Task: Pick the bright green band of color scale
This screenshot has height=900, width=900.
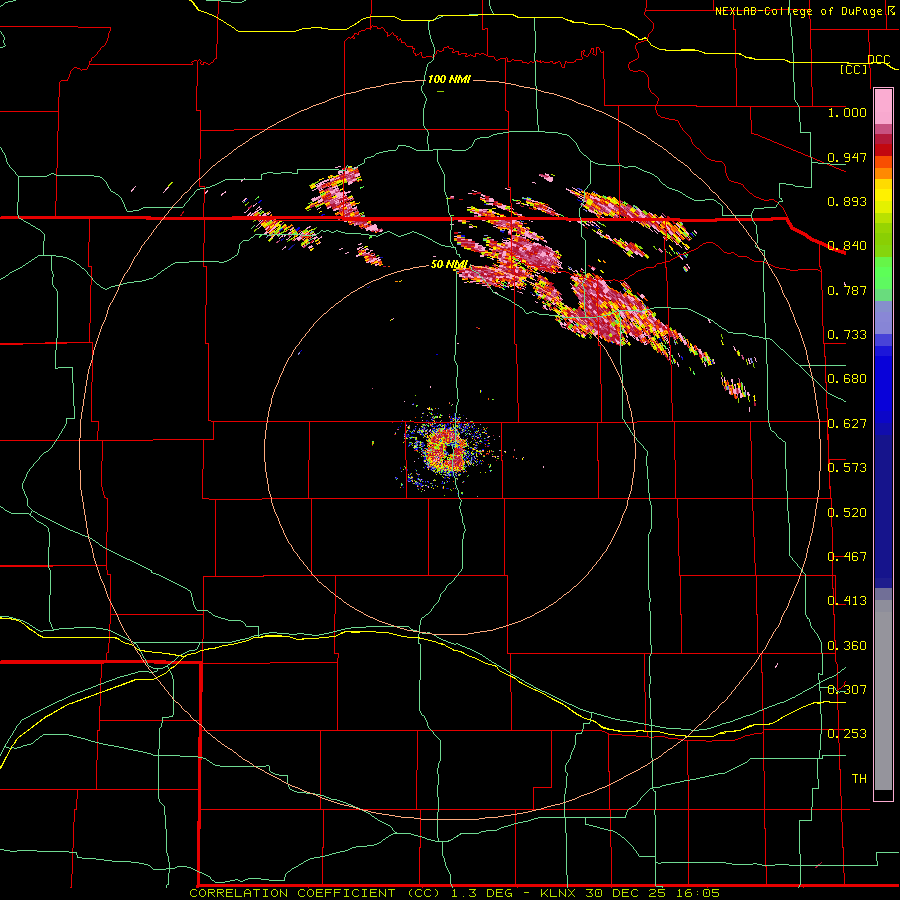Action: [x=883, y=273]
